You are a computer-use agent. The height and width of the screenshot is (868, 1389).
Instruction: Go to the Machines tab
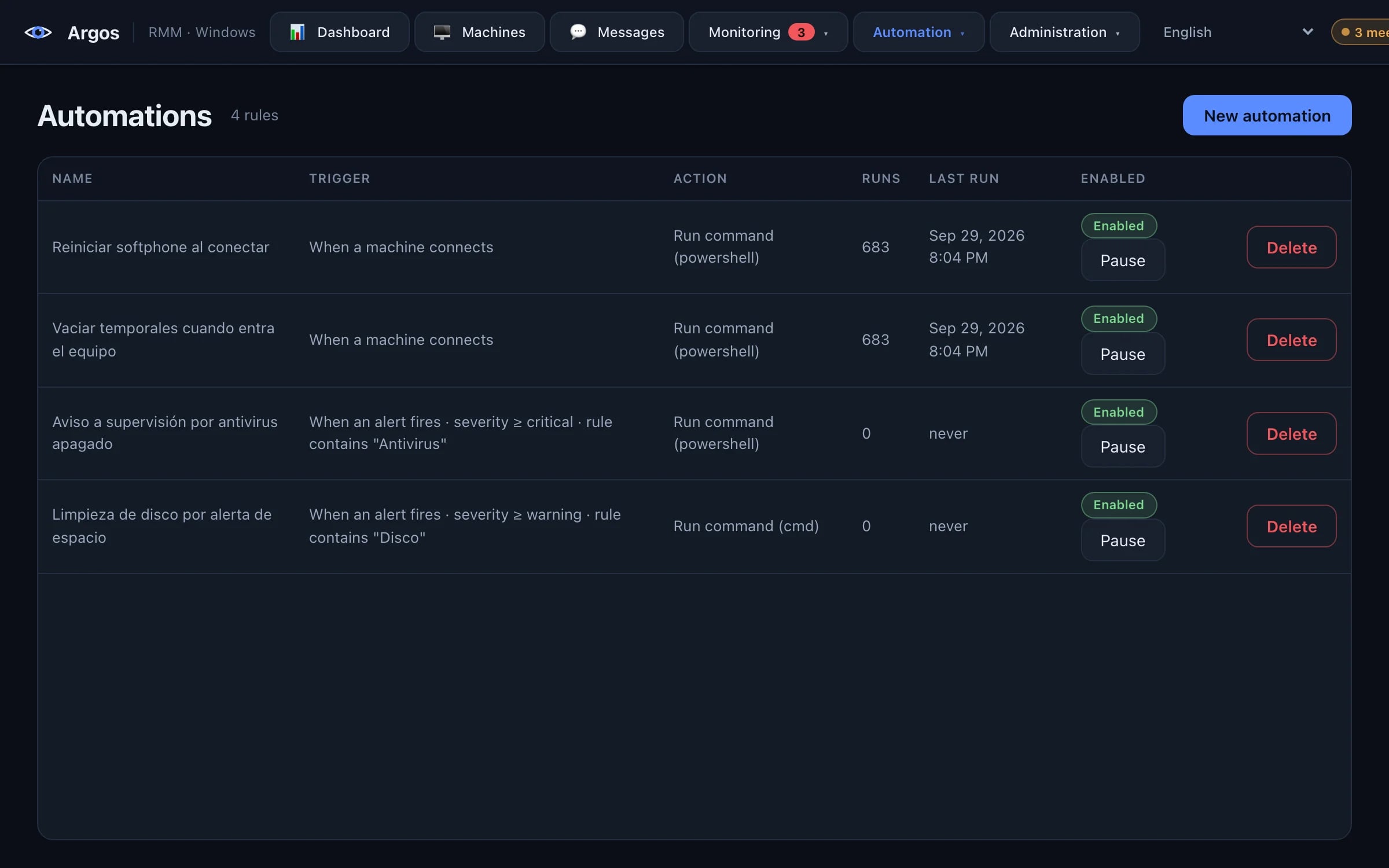pos(479,32)
